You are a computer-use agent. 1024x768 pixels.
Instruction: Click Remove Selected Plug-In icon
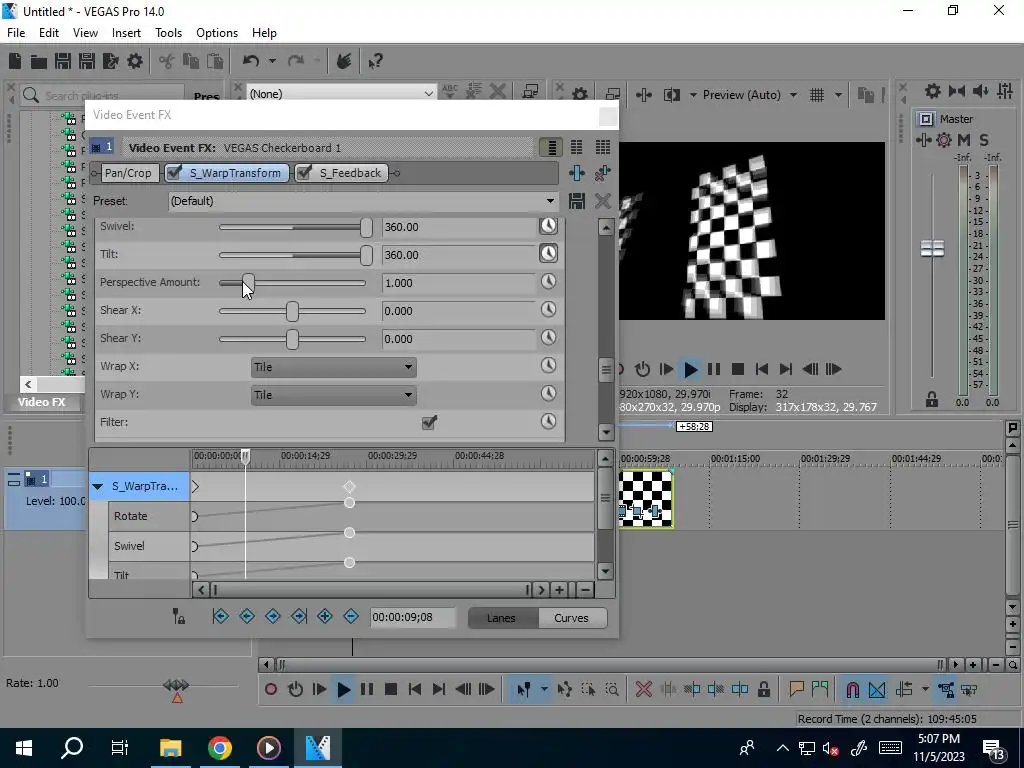pyautogui.click(x=602, y=173)
